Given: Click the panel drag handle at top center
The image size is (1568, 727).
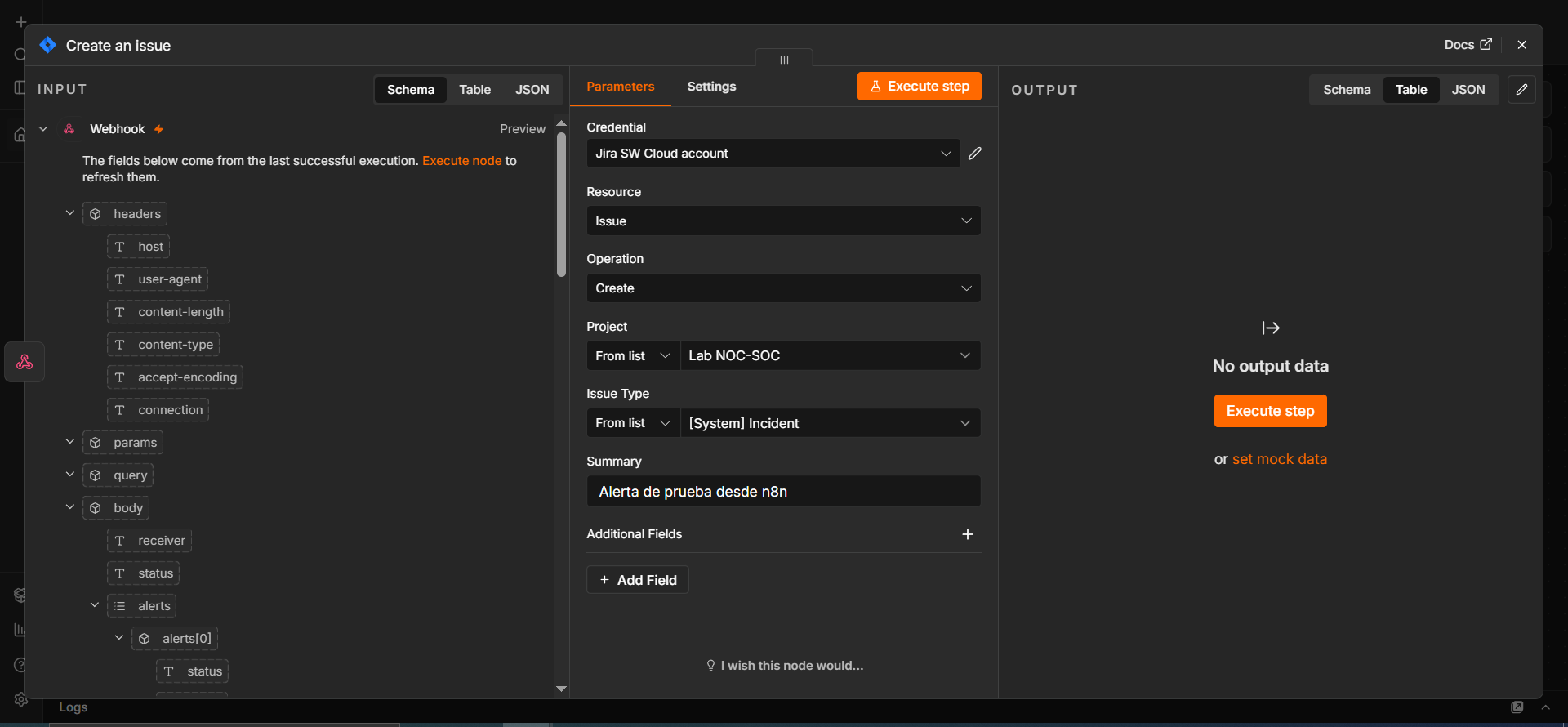Looking at the screenshot, I should point(784,59).
